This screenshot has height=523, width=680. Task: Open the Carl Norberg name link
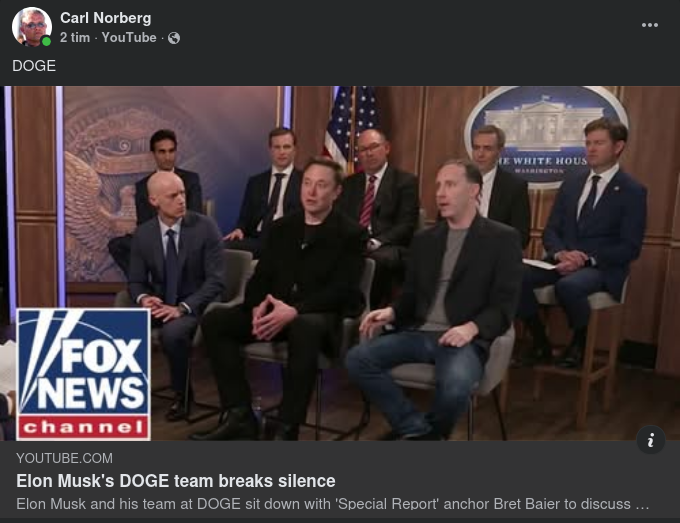[x=105, y=18]
